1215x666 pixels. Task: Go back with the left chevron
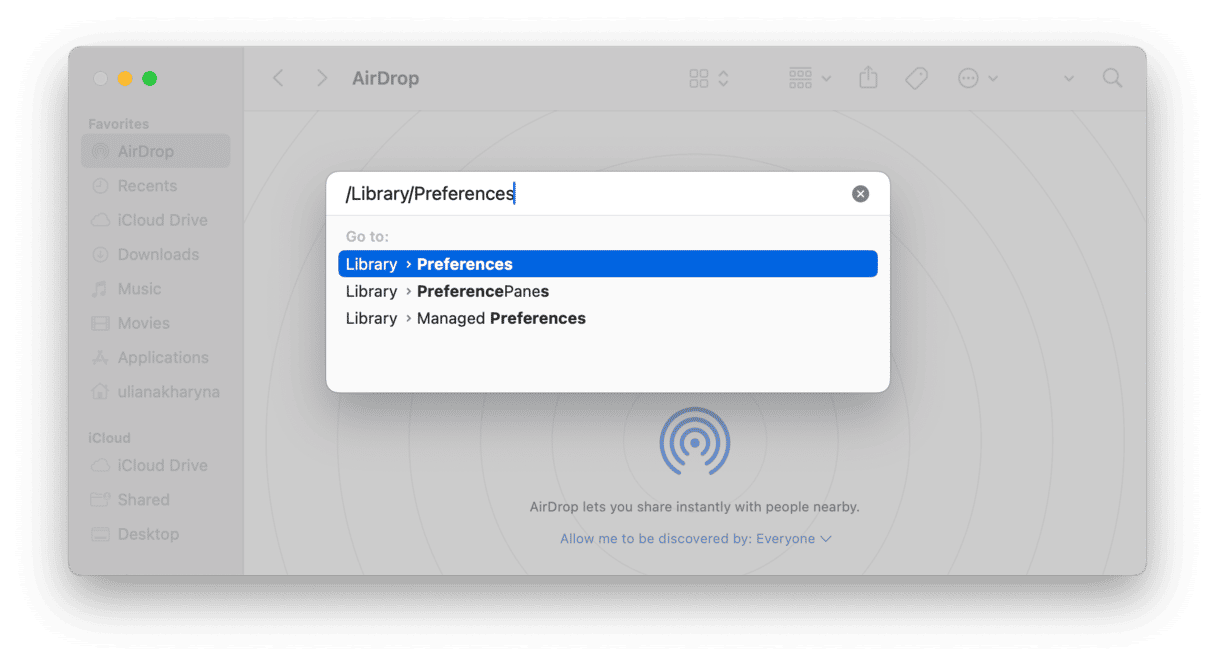[278, 78]
